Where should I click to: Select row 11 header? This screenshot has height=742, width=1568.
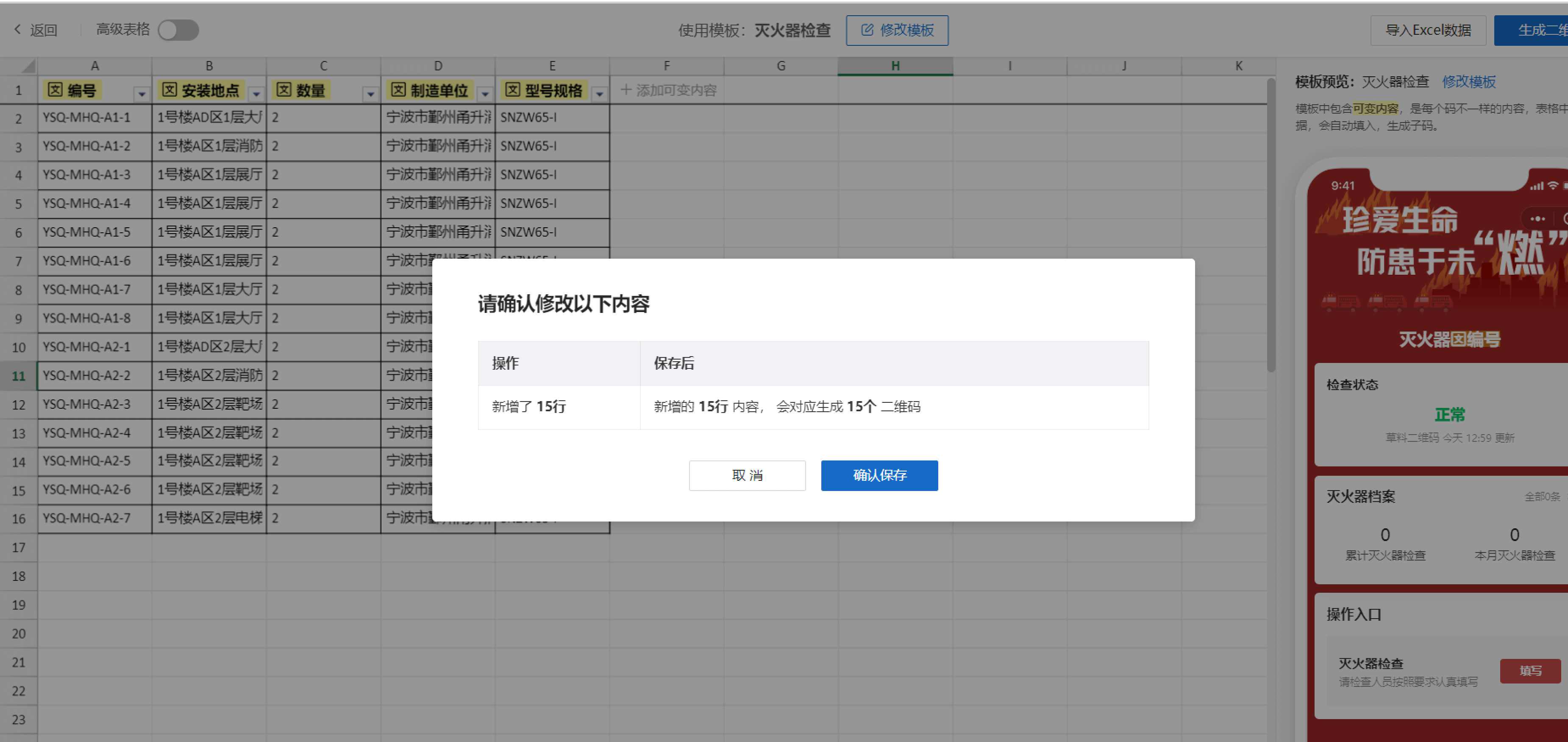click(18, 376)
